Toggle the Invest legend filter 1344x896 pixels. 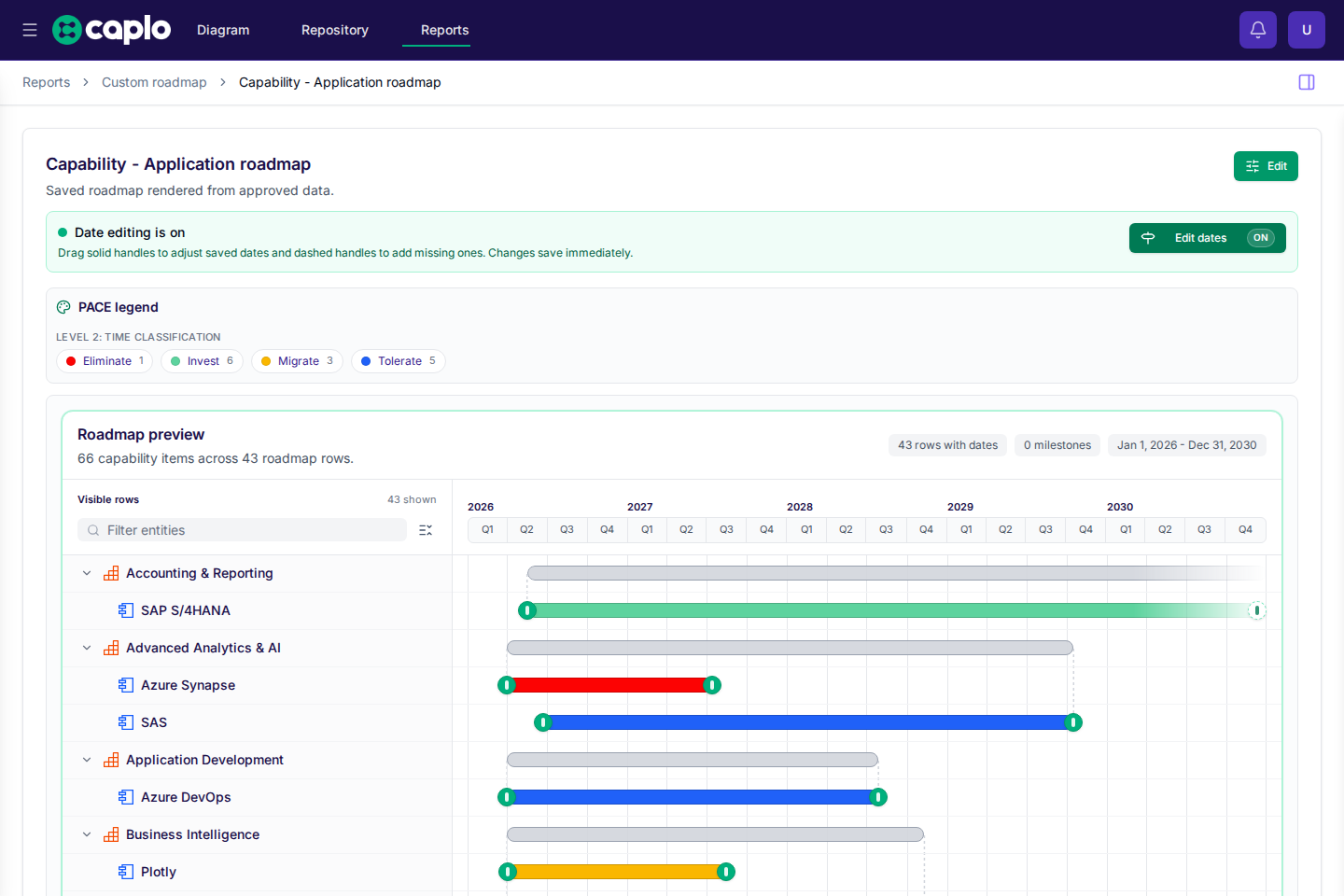pyautogui.click(x=202, y=361)
